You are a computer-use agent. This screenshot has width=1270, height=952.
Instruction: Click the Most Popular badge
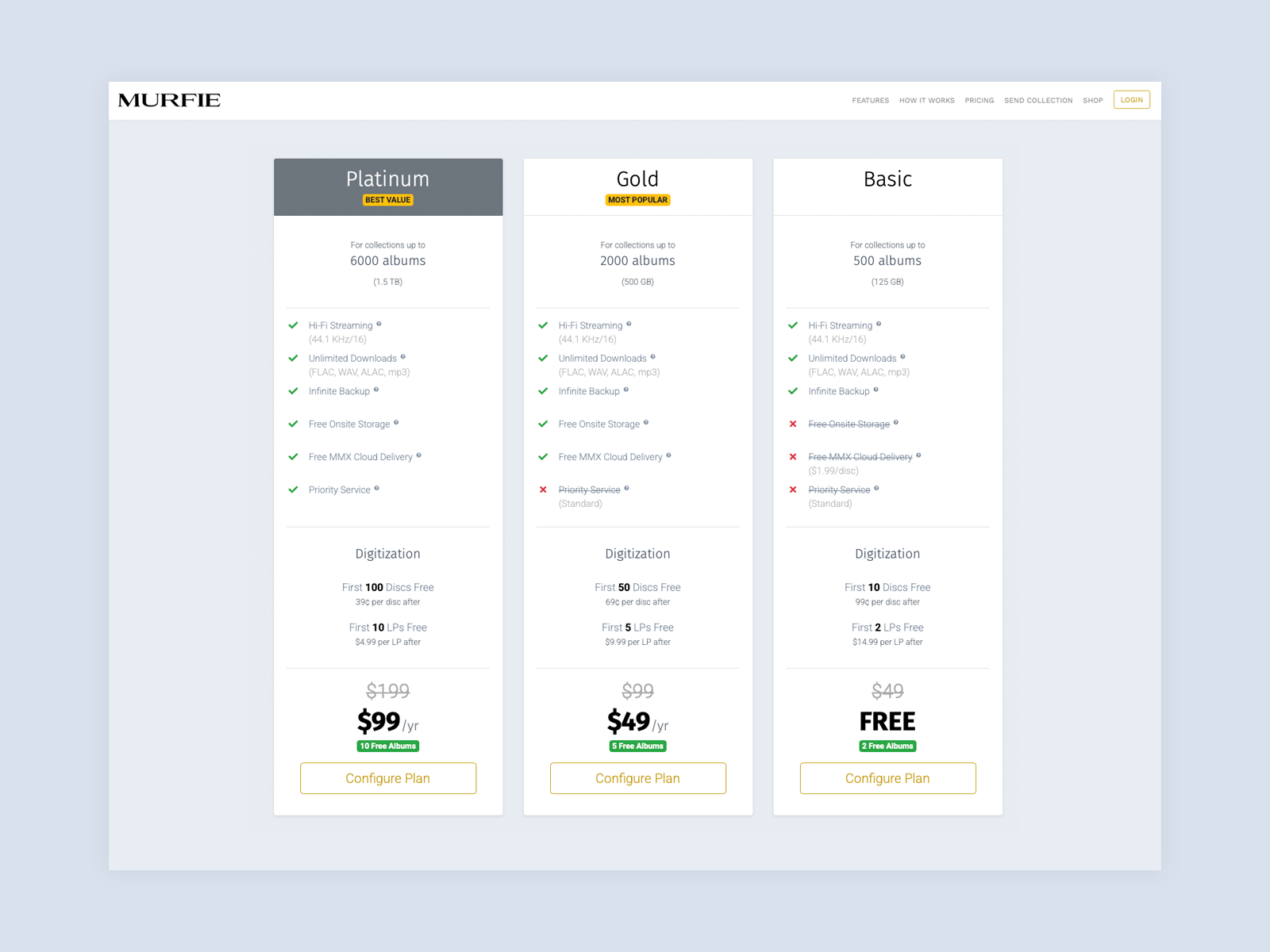pyautogui.click(x=638, y=200)
